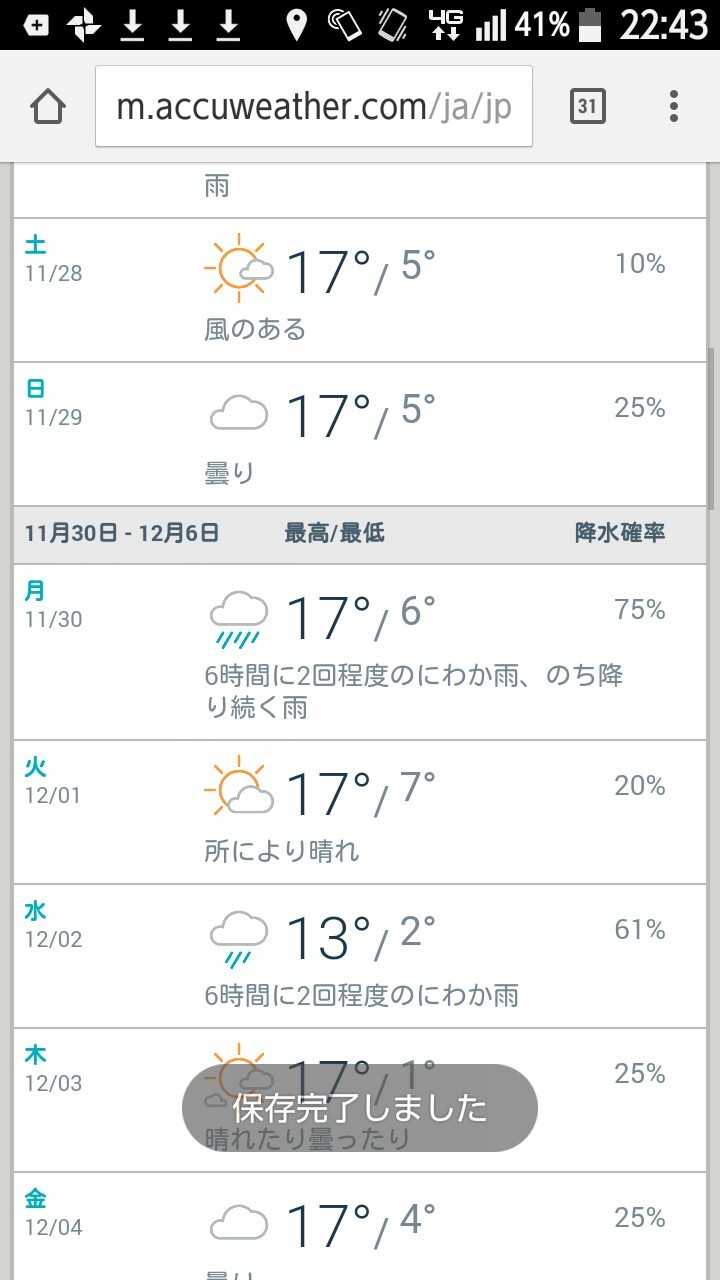
Task: Tap the accuweather URL address bar
Action: 313,106
